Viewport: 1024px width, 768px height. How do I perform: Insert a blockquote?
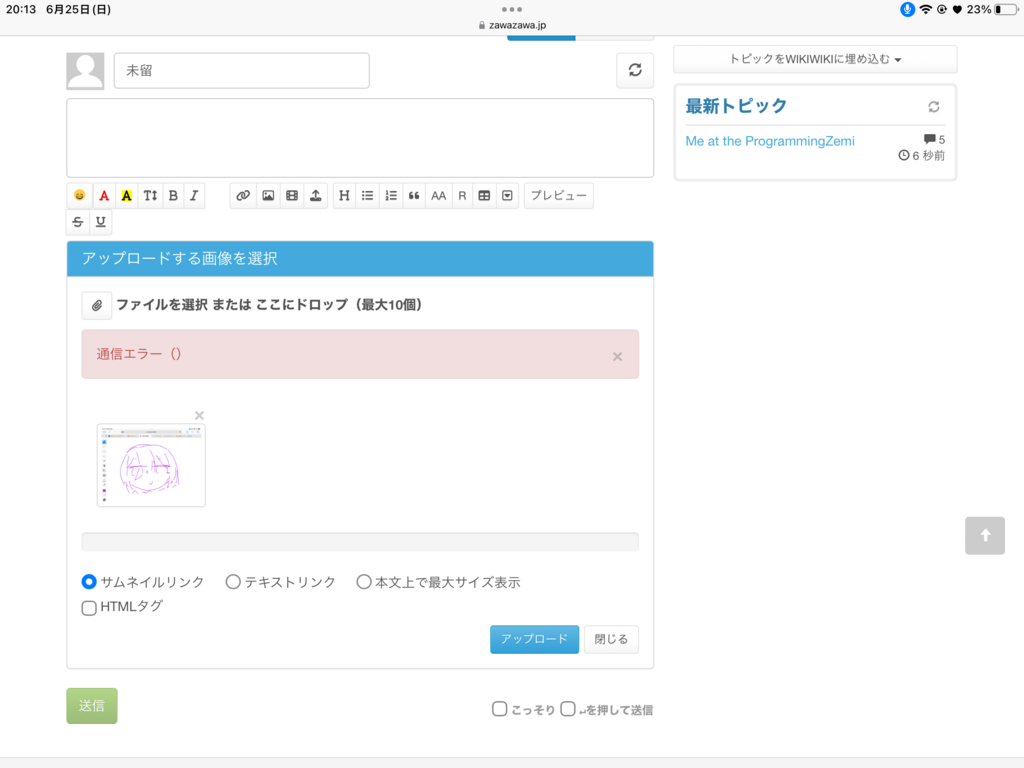(414, 195)
